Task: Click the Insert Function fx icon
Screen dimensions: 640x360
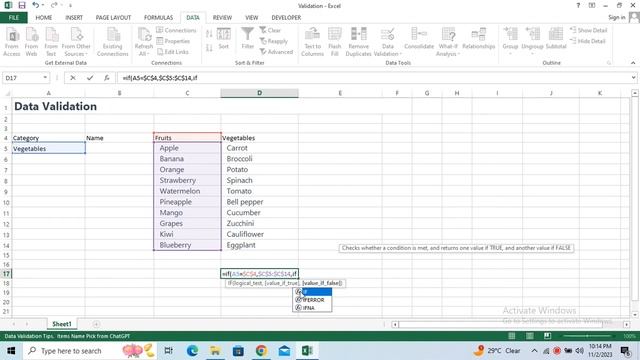Action: click(107, 78)
